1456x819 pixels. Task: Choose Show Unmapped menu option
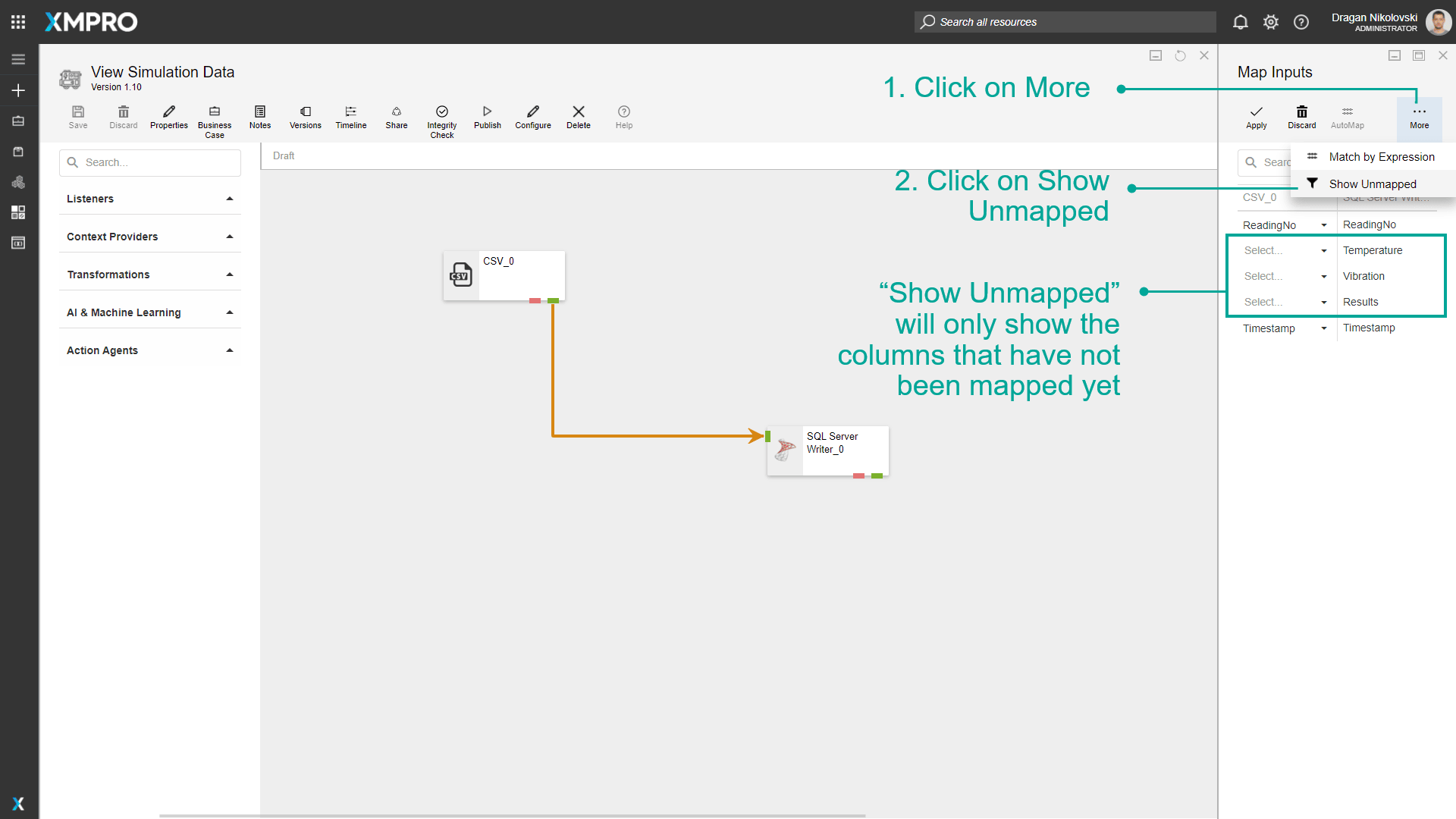click(x=1372, y=184)
